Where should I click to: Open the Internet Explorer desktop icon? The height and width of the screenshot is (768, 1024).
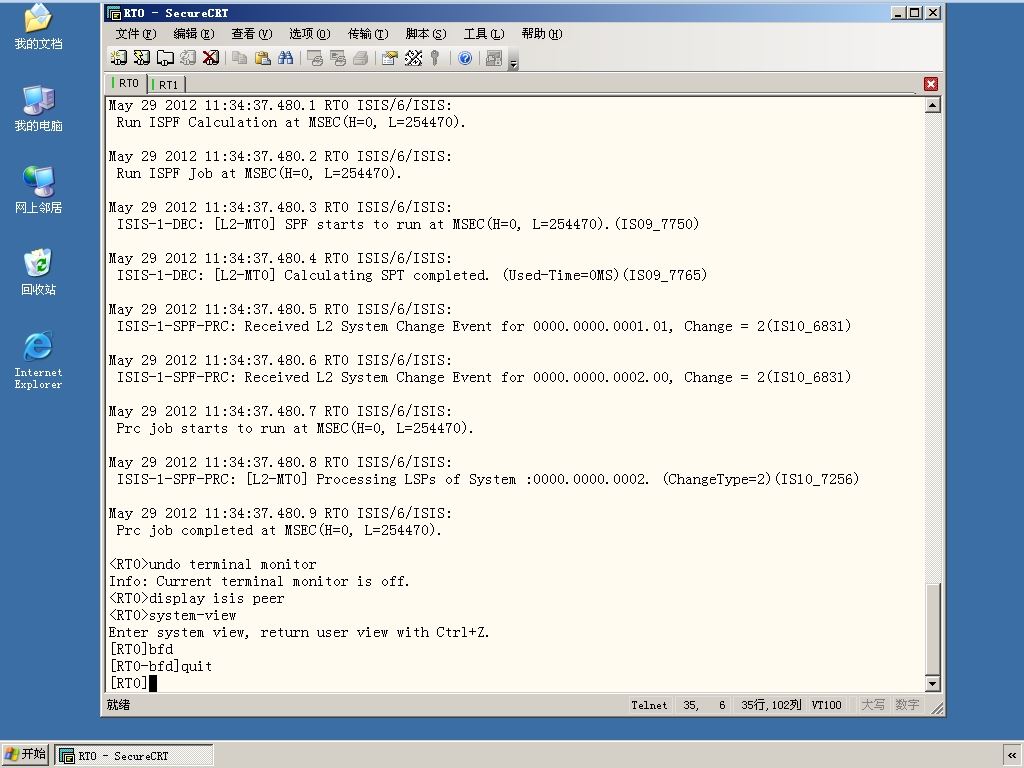pyautogui.click(x=38, y=360)
